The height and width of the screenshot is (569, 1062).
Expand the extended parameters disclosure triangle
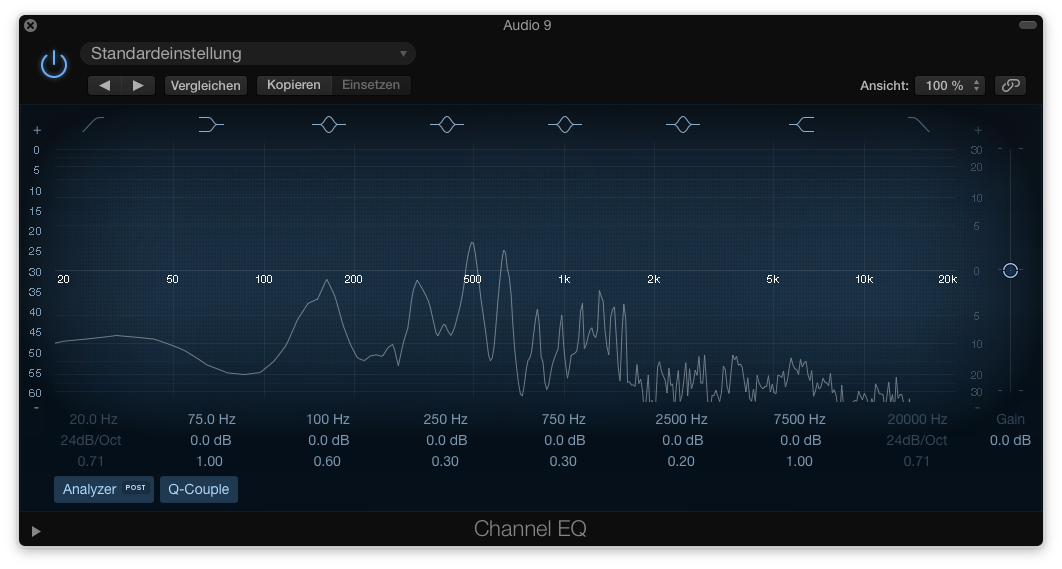click(36, 532)
